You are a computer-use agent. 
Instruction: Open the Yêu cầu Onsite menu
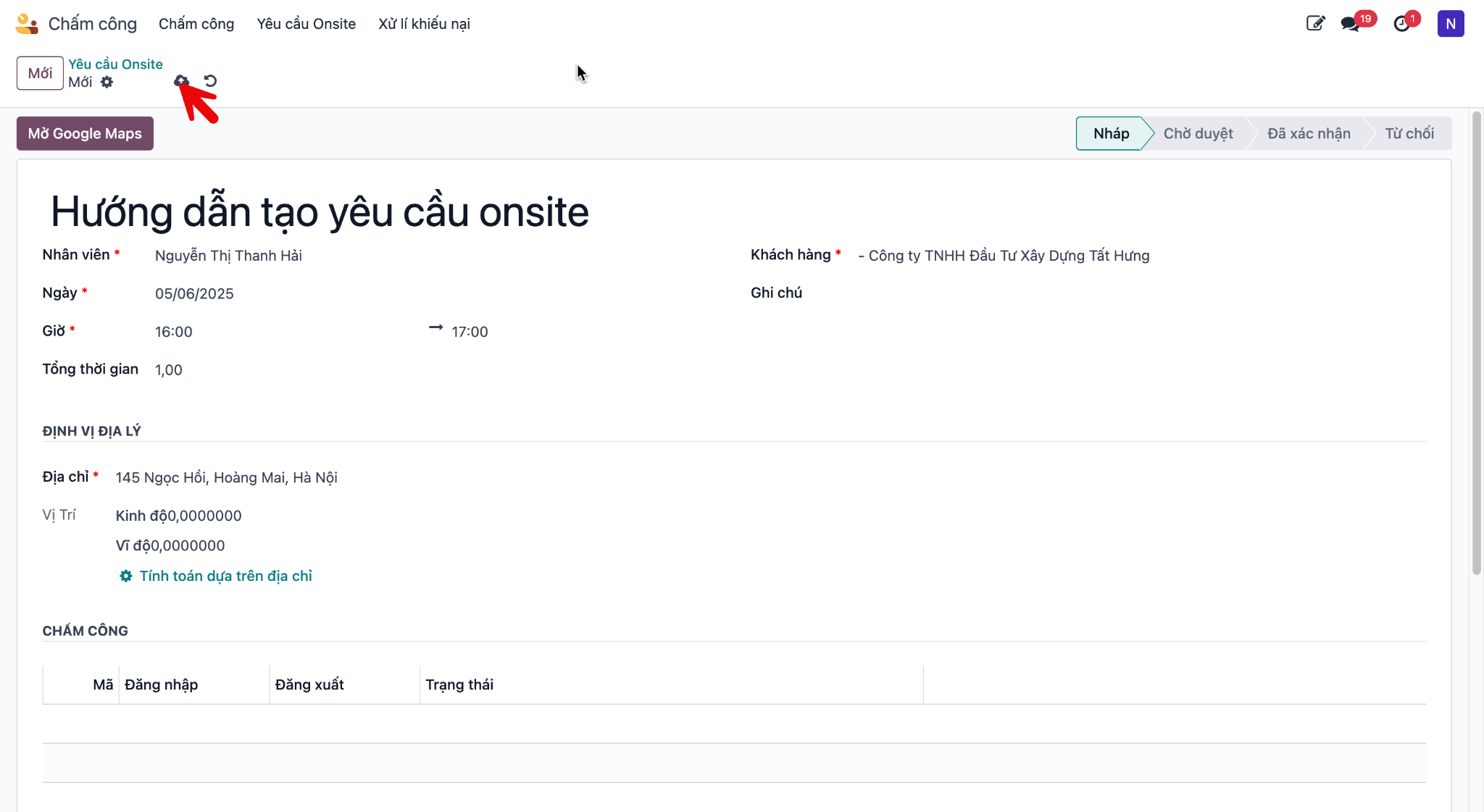point(307,24)
